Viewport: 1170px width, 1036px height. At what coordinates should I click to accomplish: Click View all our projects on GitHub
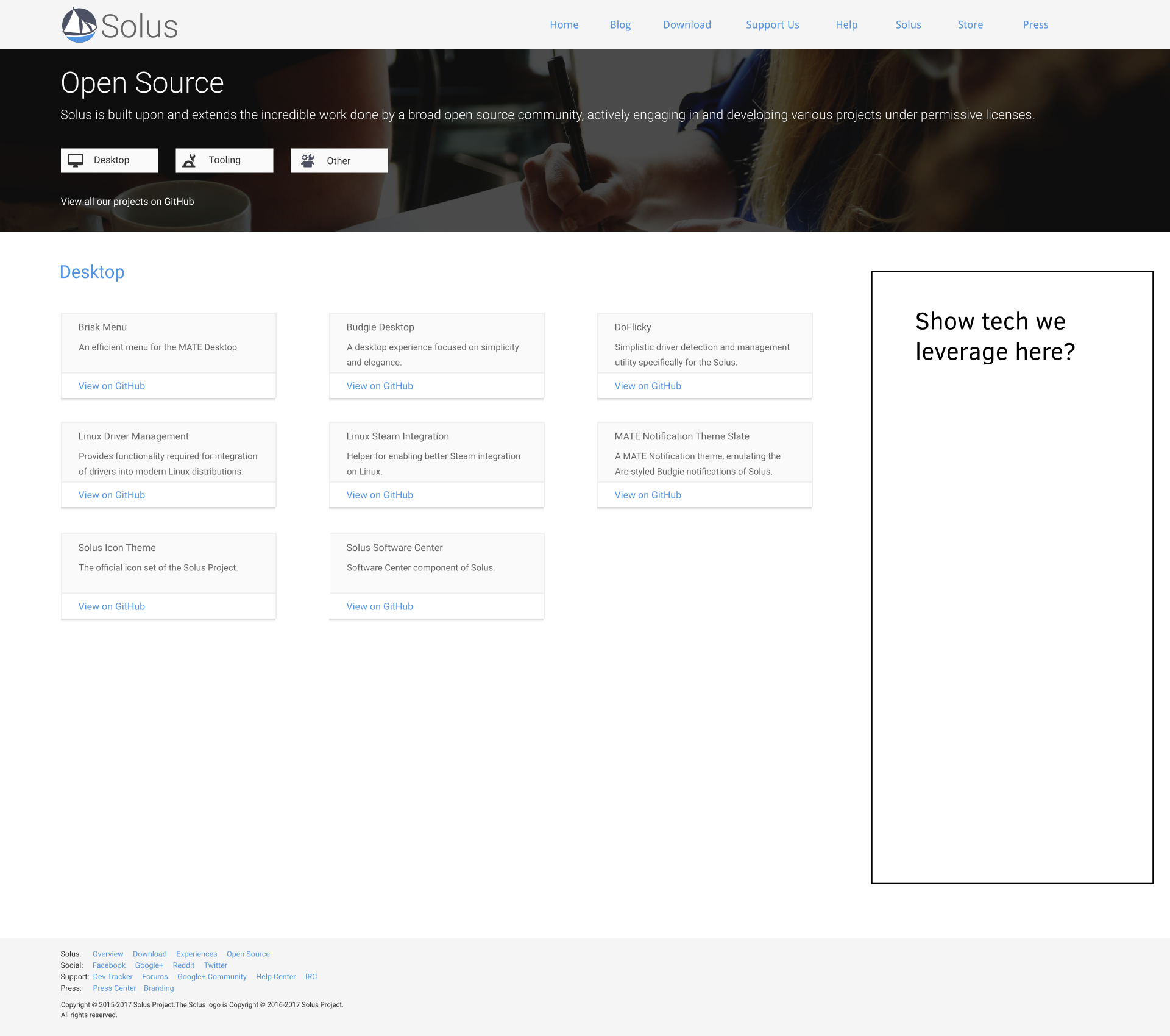127,202
